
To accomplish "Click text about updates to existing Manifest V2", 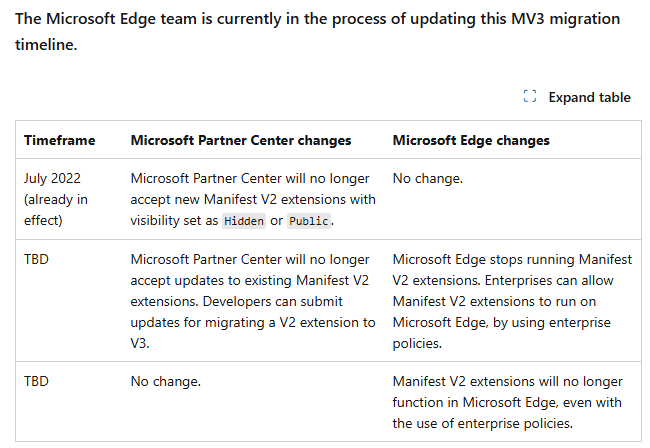I will tap(250, 281).
